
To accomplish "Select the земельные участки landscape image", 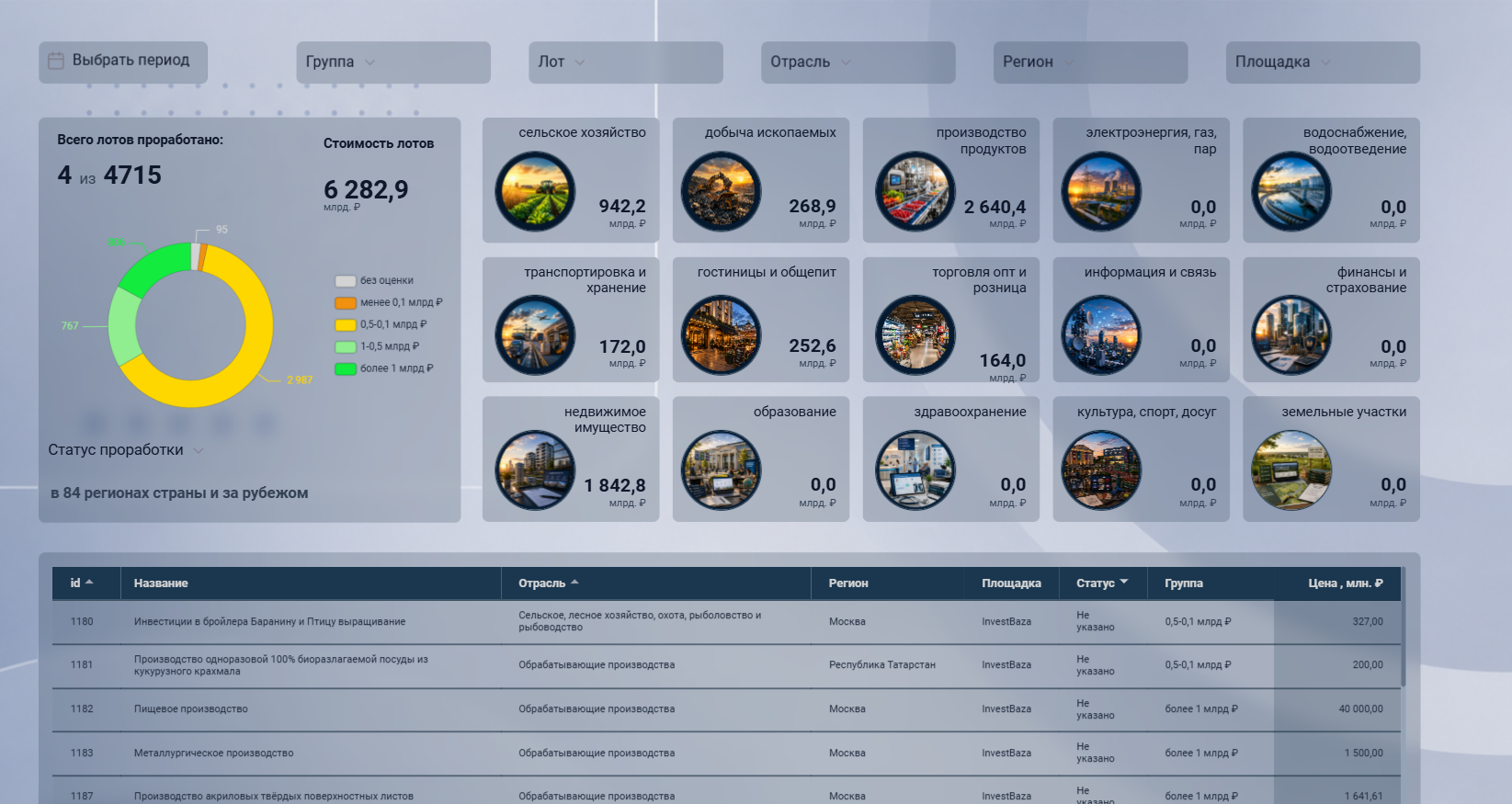I will (x=1291, y=470).
